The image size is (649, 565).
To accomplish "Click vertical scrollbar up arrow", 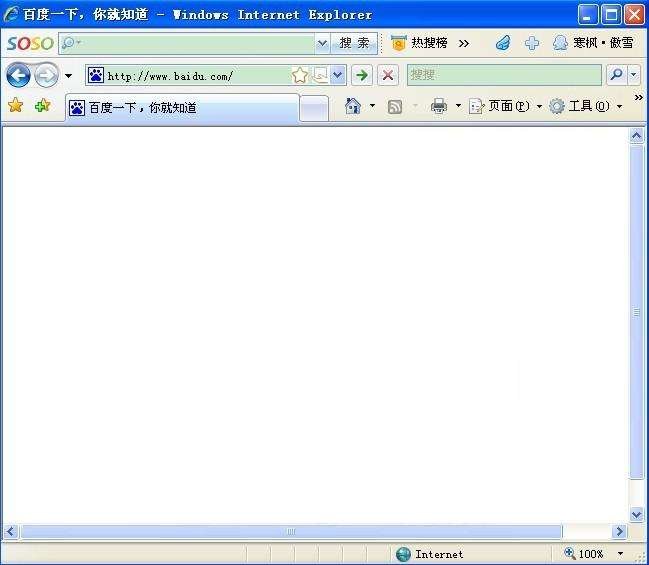I will (x=637, y=135).
